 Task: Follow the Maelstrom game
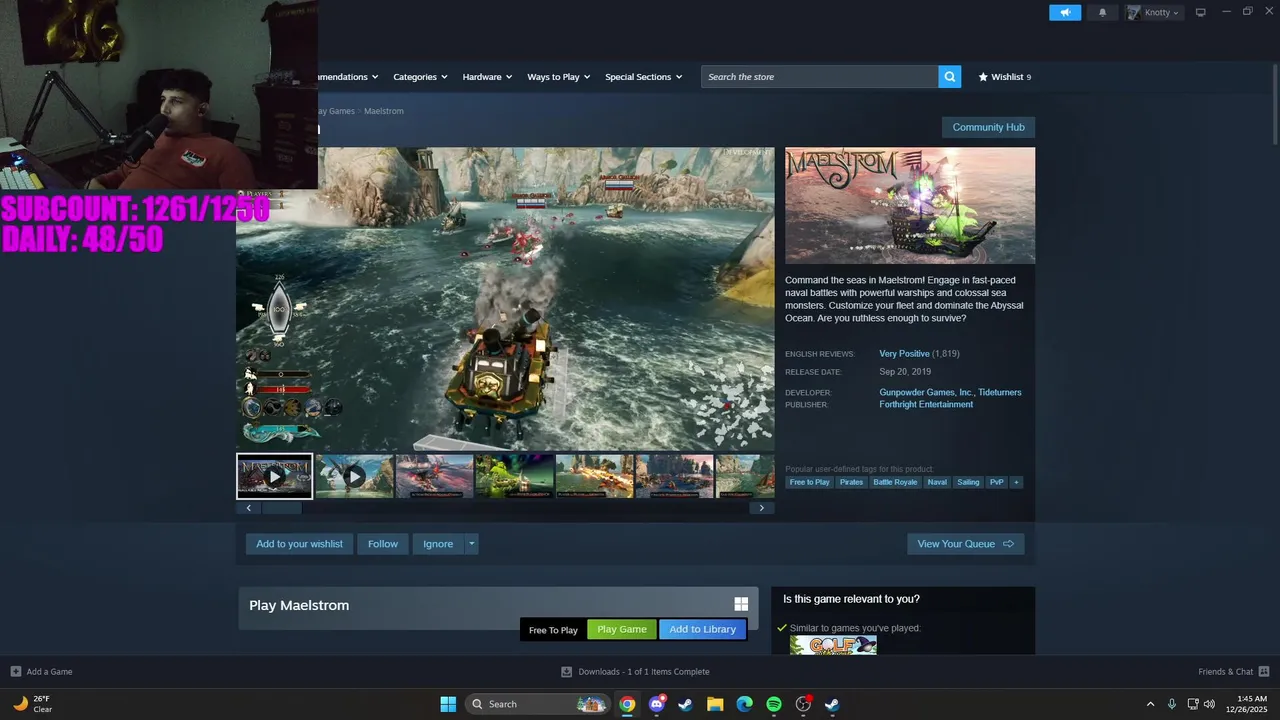point(382,544)
